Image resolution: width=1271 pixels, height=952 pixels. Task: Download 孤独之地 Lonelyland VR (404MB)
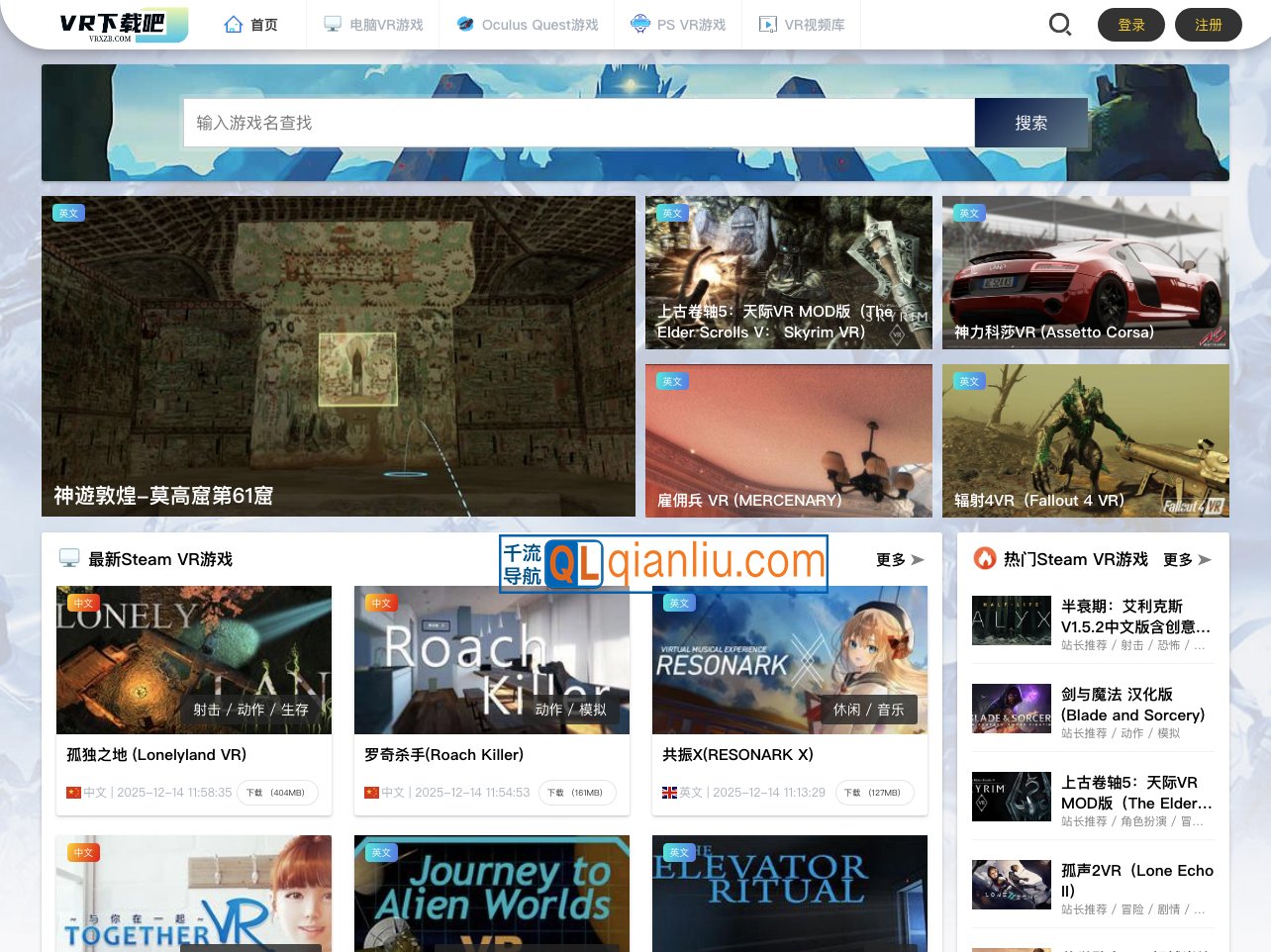coord(277,793)
